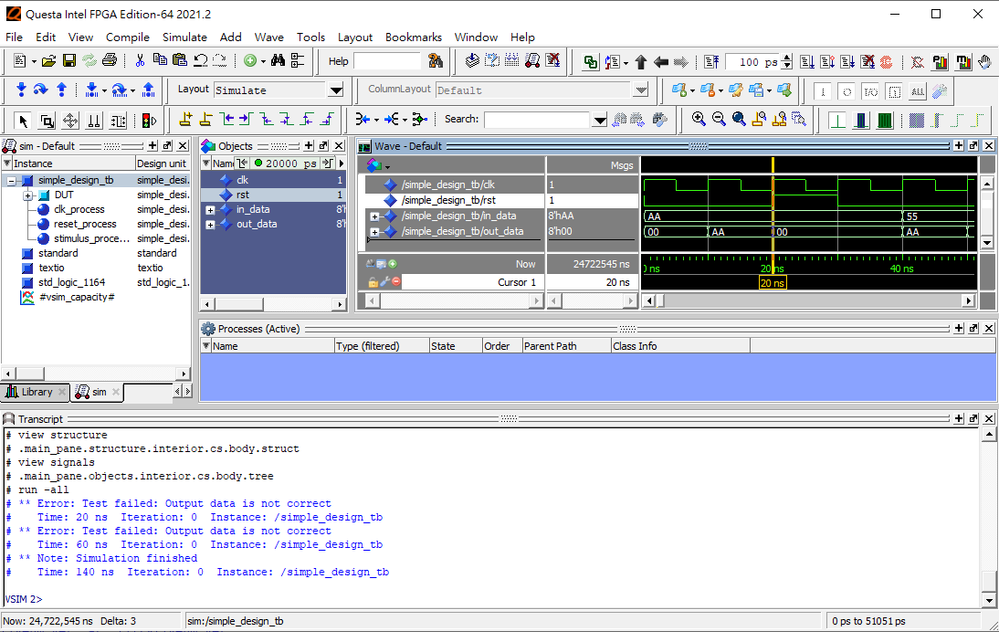Click the up arrow navigation icon
This screenshot has width=999, height=632.
pos(641,62)
